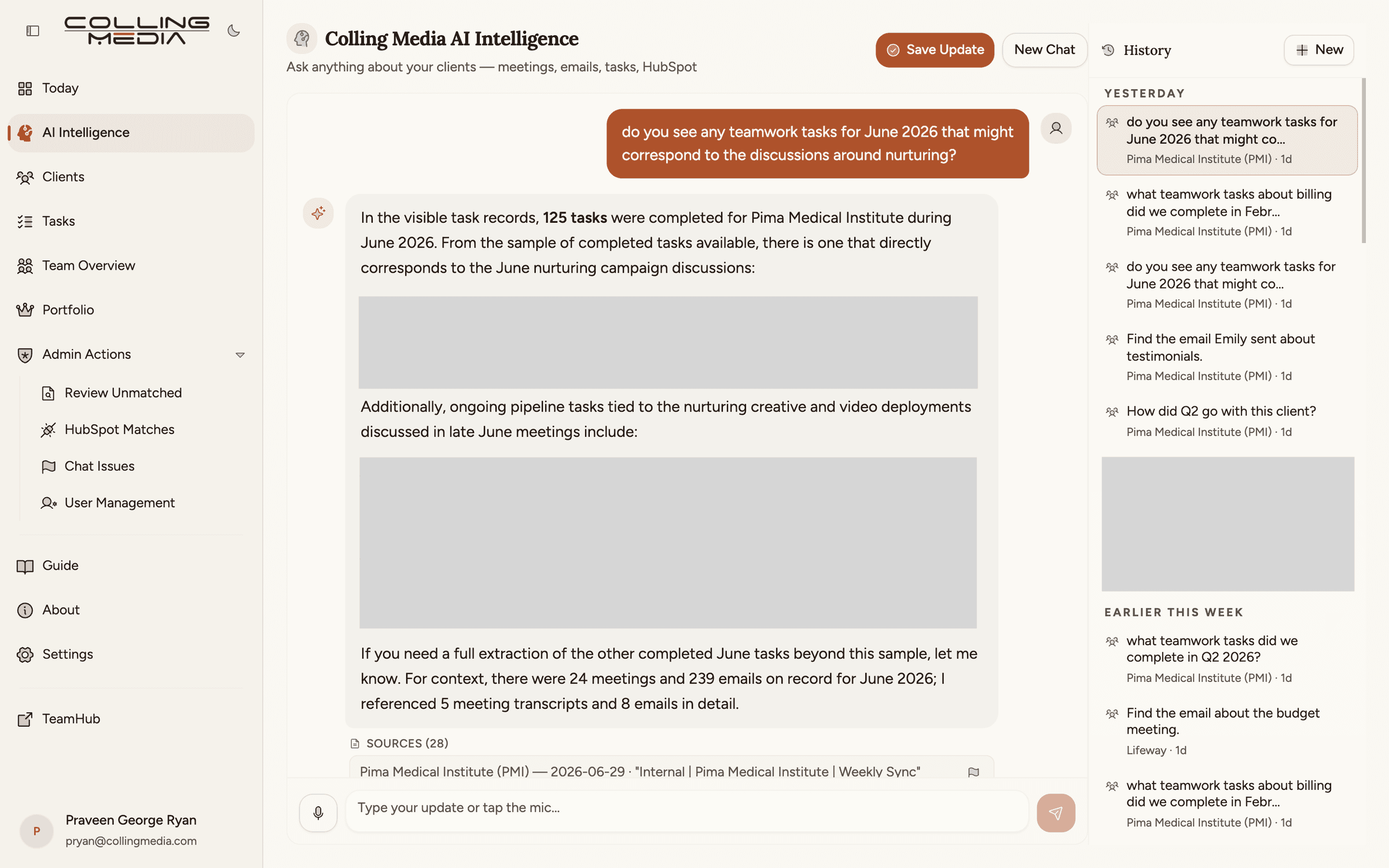Click the Clients people icon
Image resolution: width=1389 pixels, height=868 pixels.
pos(25,177)
